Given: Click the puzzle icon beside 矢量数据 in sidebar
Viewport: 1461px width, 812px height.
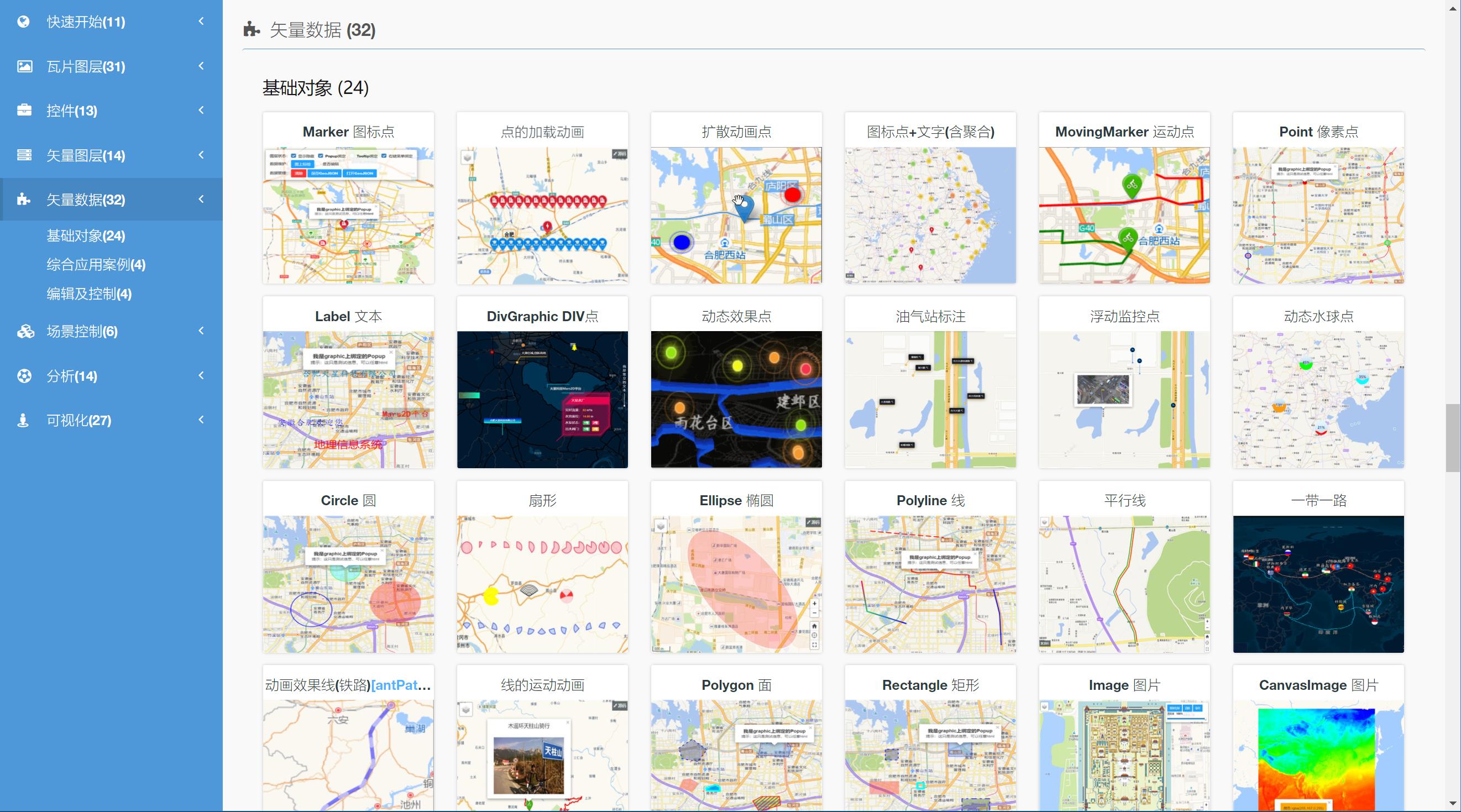Looking at the screenshot, I should (x=23, y=199).
